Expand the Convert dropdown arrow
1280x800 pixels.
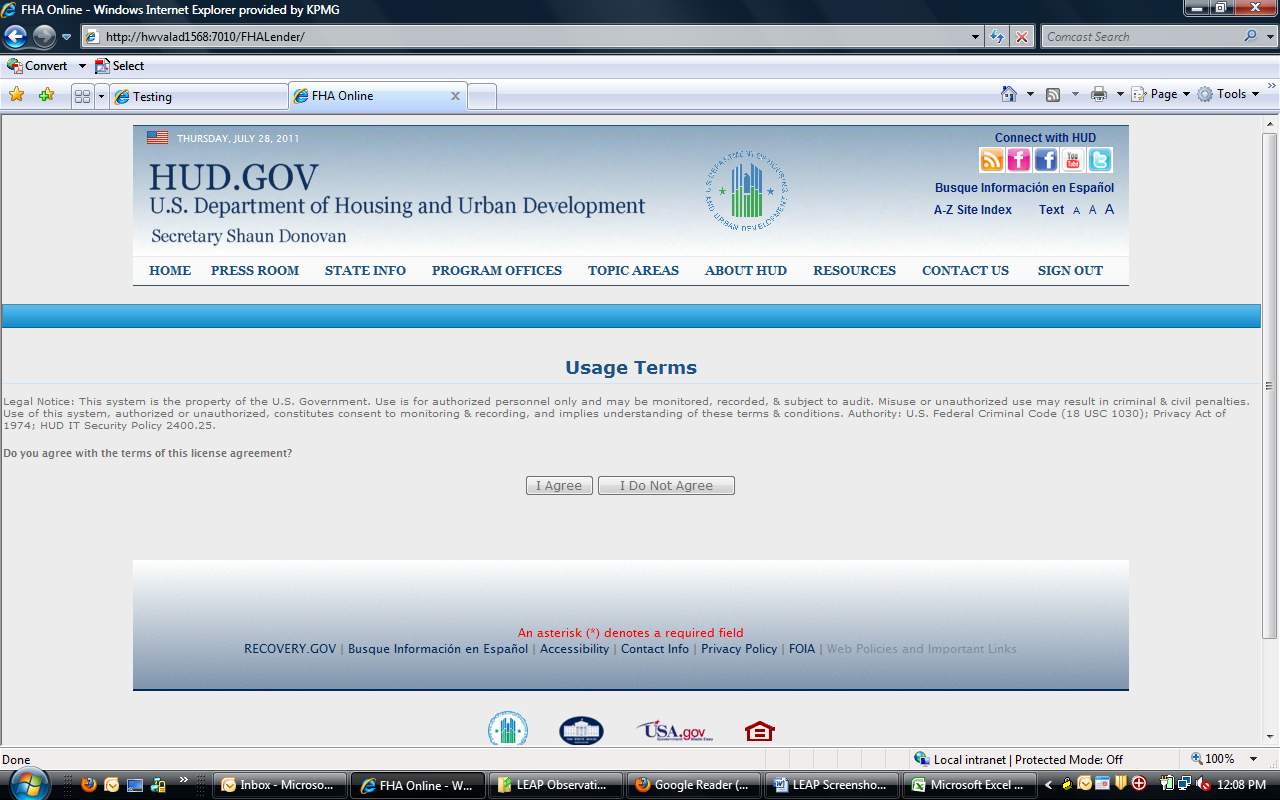click(82, 66)
